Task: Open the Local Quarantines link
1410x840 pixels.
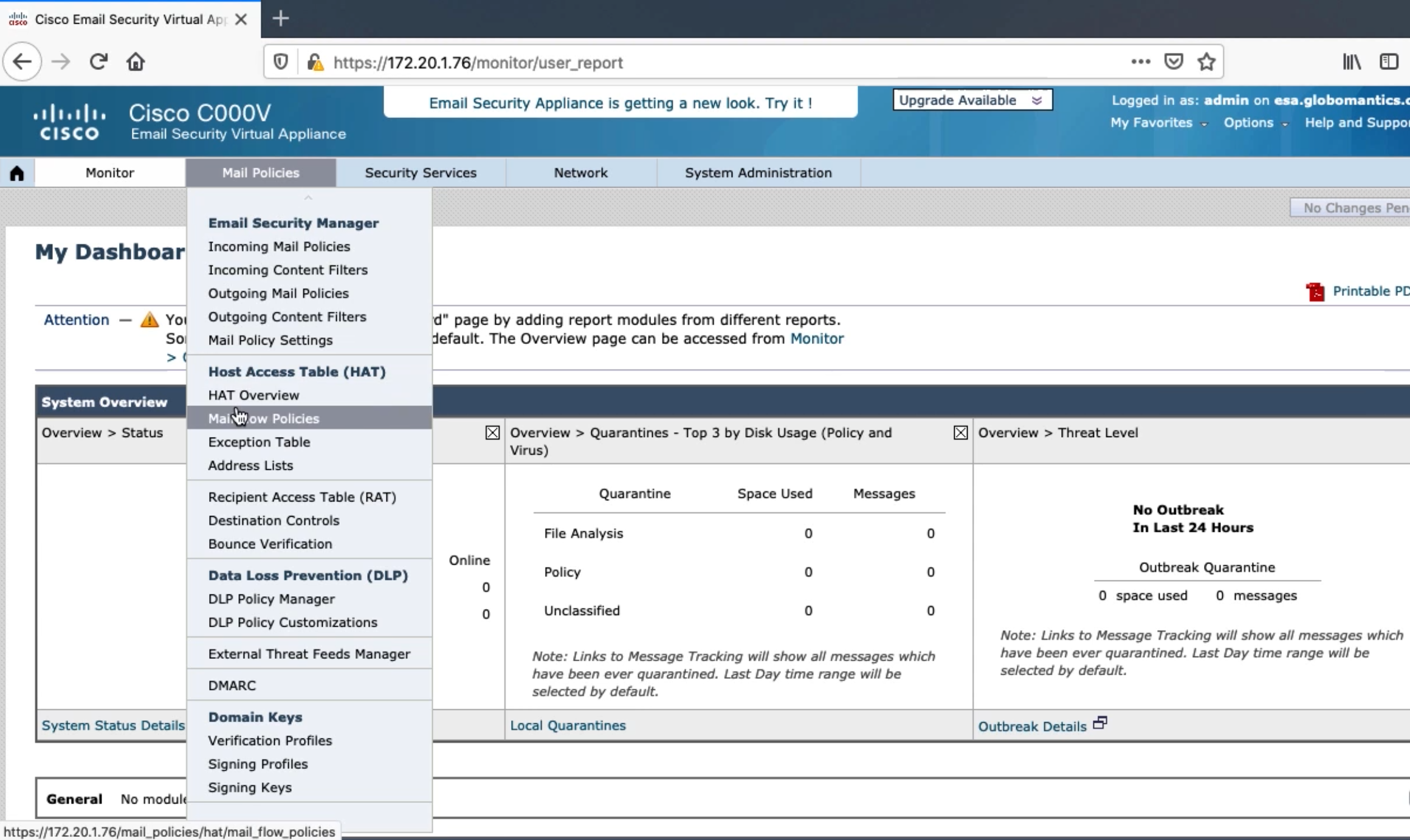Action: coord(568,726)
